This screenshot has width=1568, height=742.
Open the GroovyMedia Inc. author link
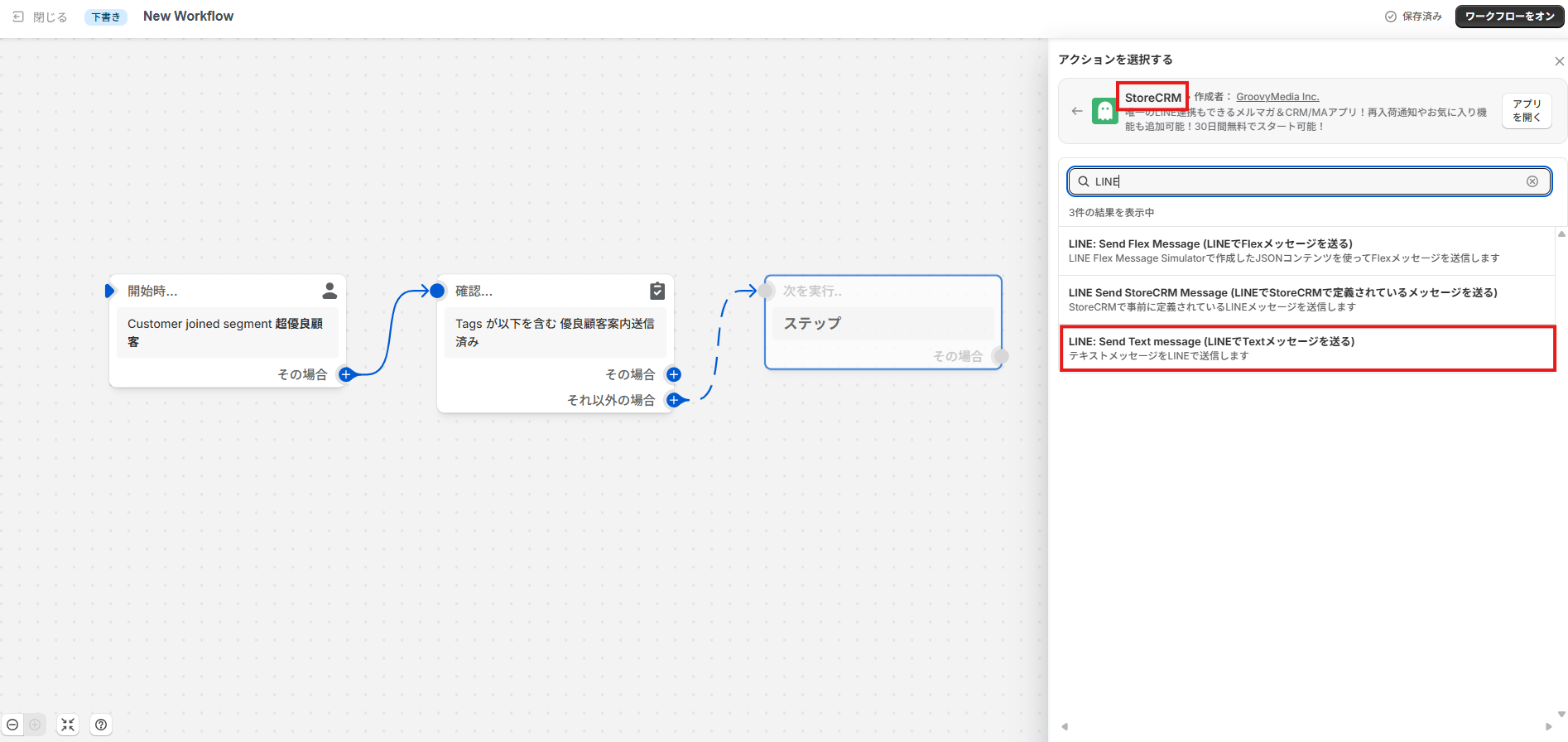click(1277, 97)
